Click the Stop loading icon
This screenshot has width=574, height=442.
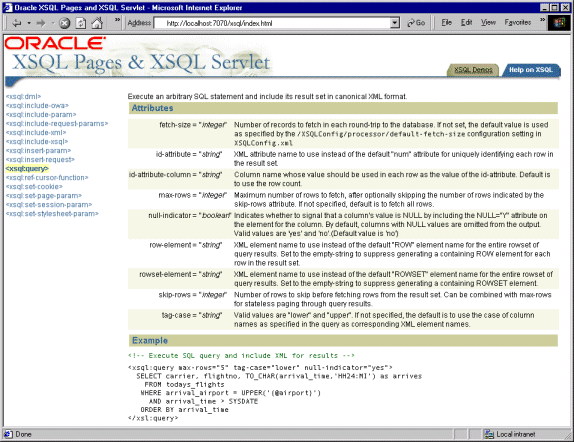65,23
